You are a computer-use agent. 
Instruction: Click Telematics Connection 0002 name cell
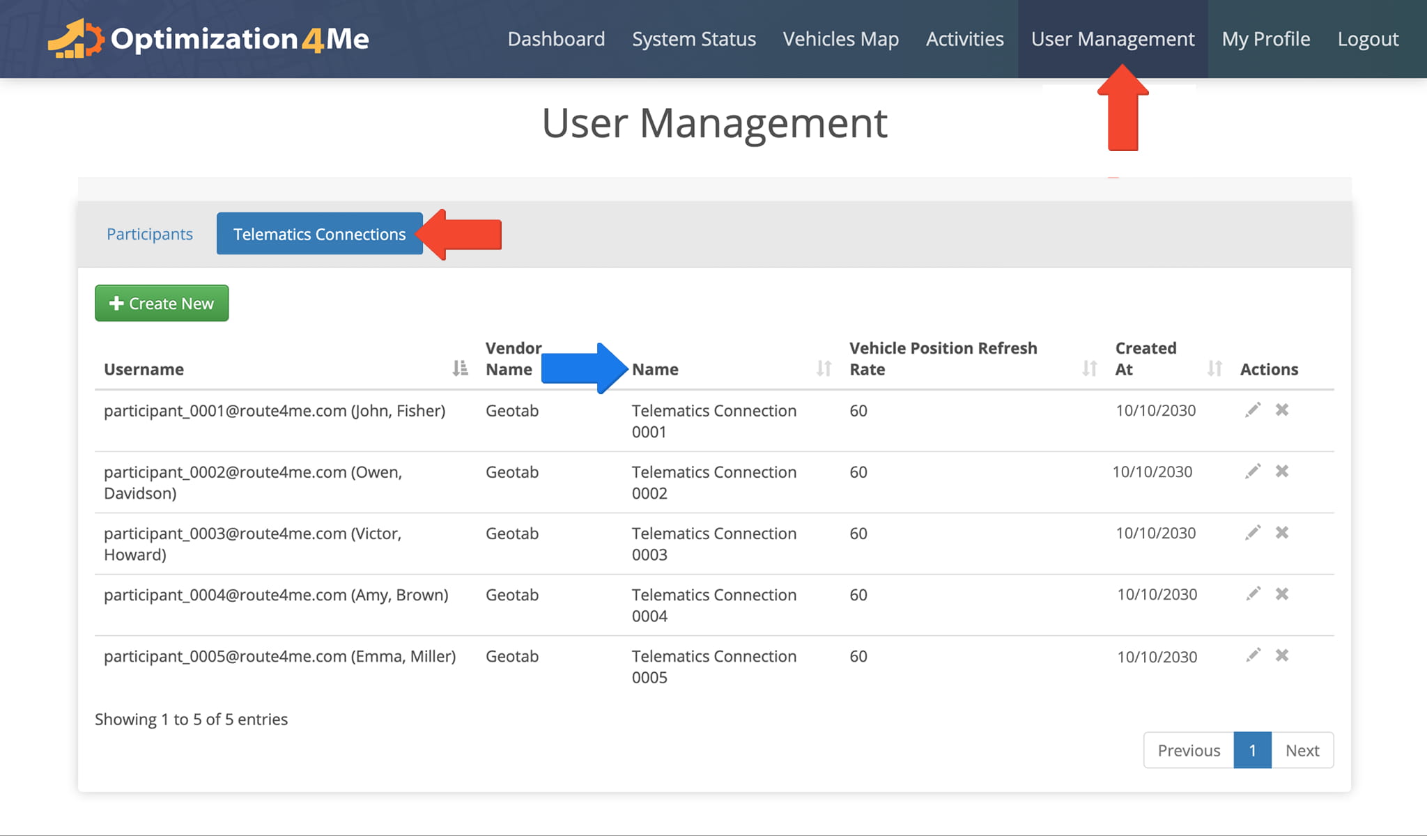714,483
